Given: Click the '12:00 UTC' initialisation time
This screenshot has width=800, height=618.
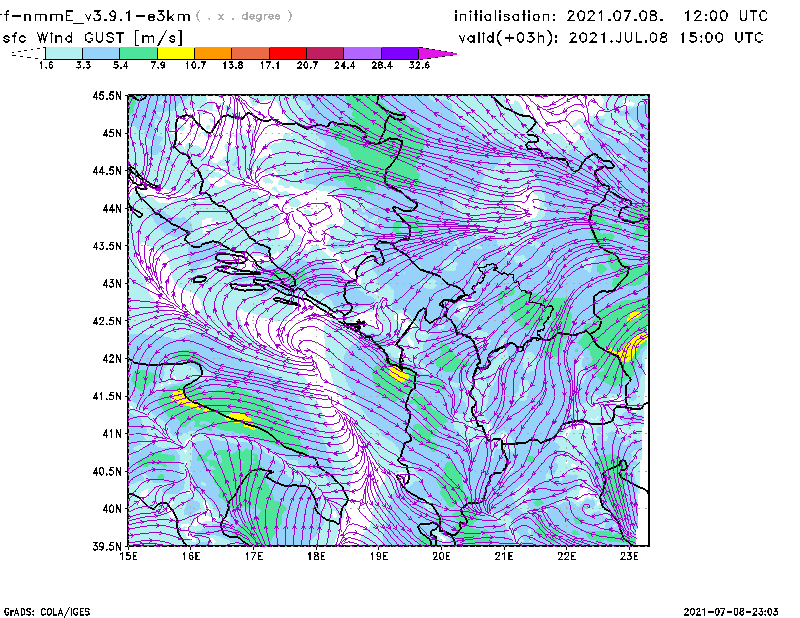Looking at the screenshot, I should pyautogui.click(x=726, y=16).
